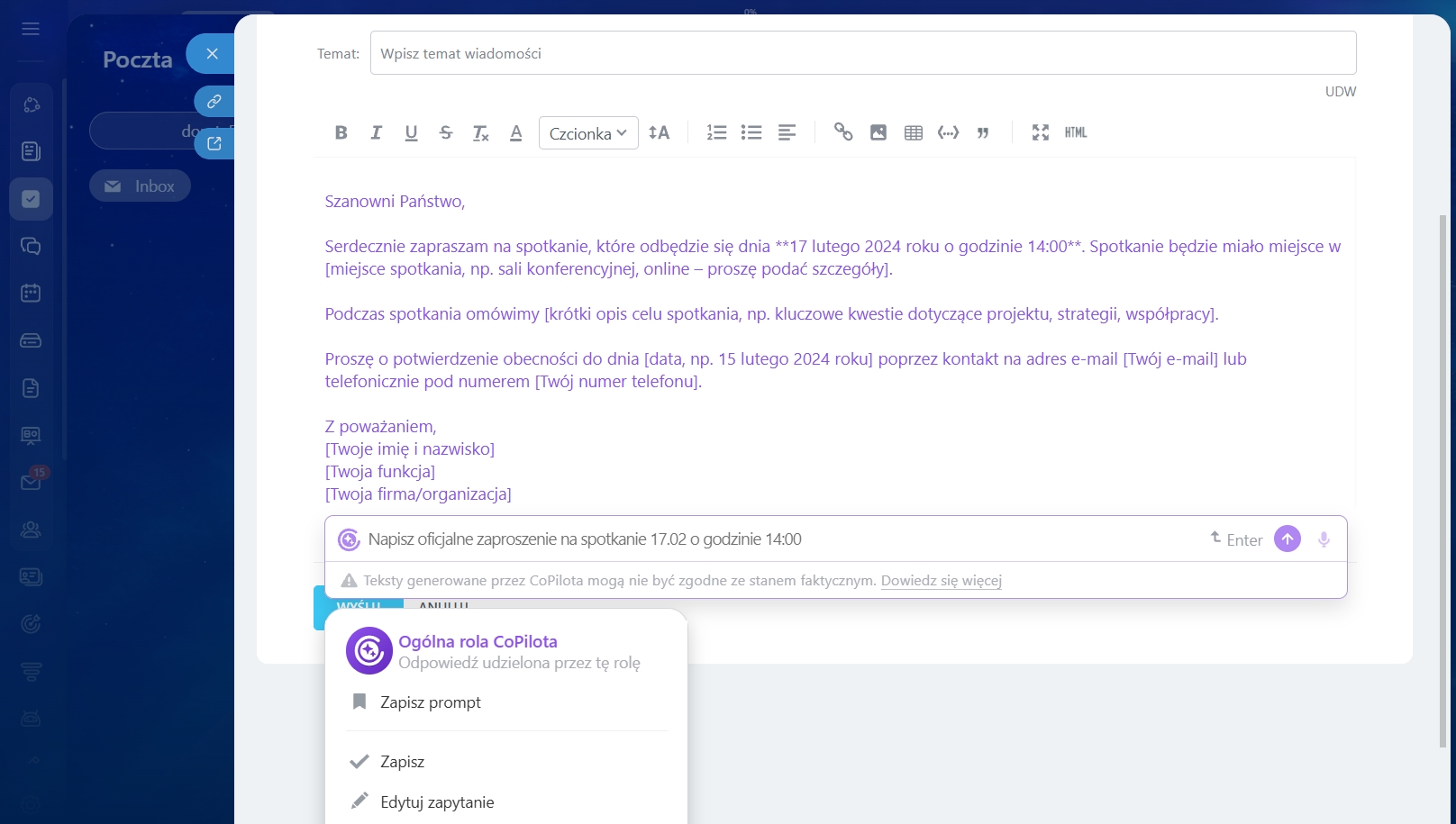Toggle underline text formatting
Screen dimensions: 1456x824
coord(411,133)
